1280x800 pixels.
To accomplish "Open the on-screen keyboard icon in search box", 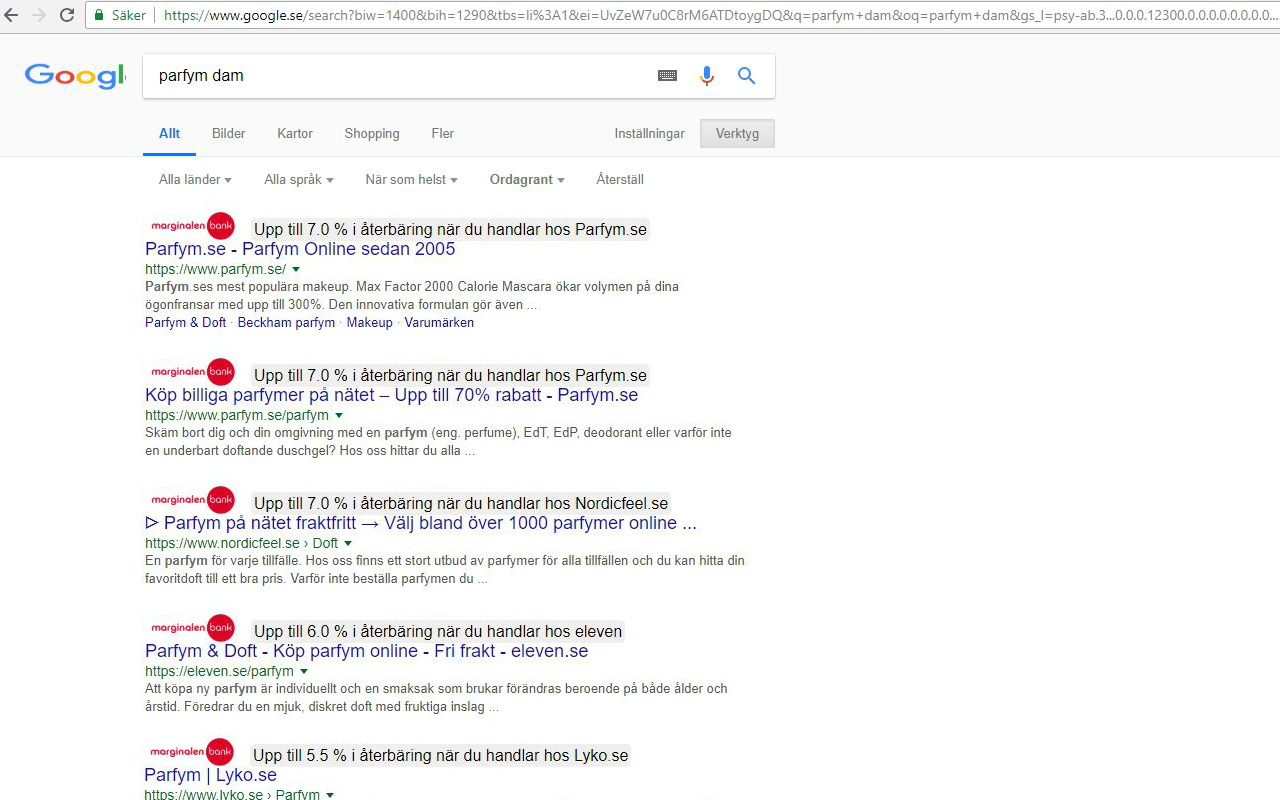I will click(667, 76).
